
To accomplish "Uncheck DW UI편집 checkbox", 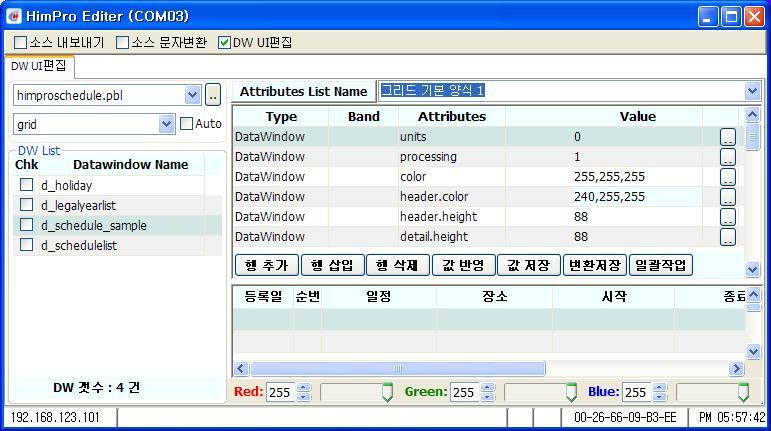I will pyautogui.click(x=224, y=43).
